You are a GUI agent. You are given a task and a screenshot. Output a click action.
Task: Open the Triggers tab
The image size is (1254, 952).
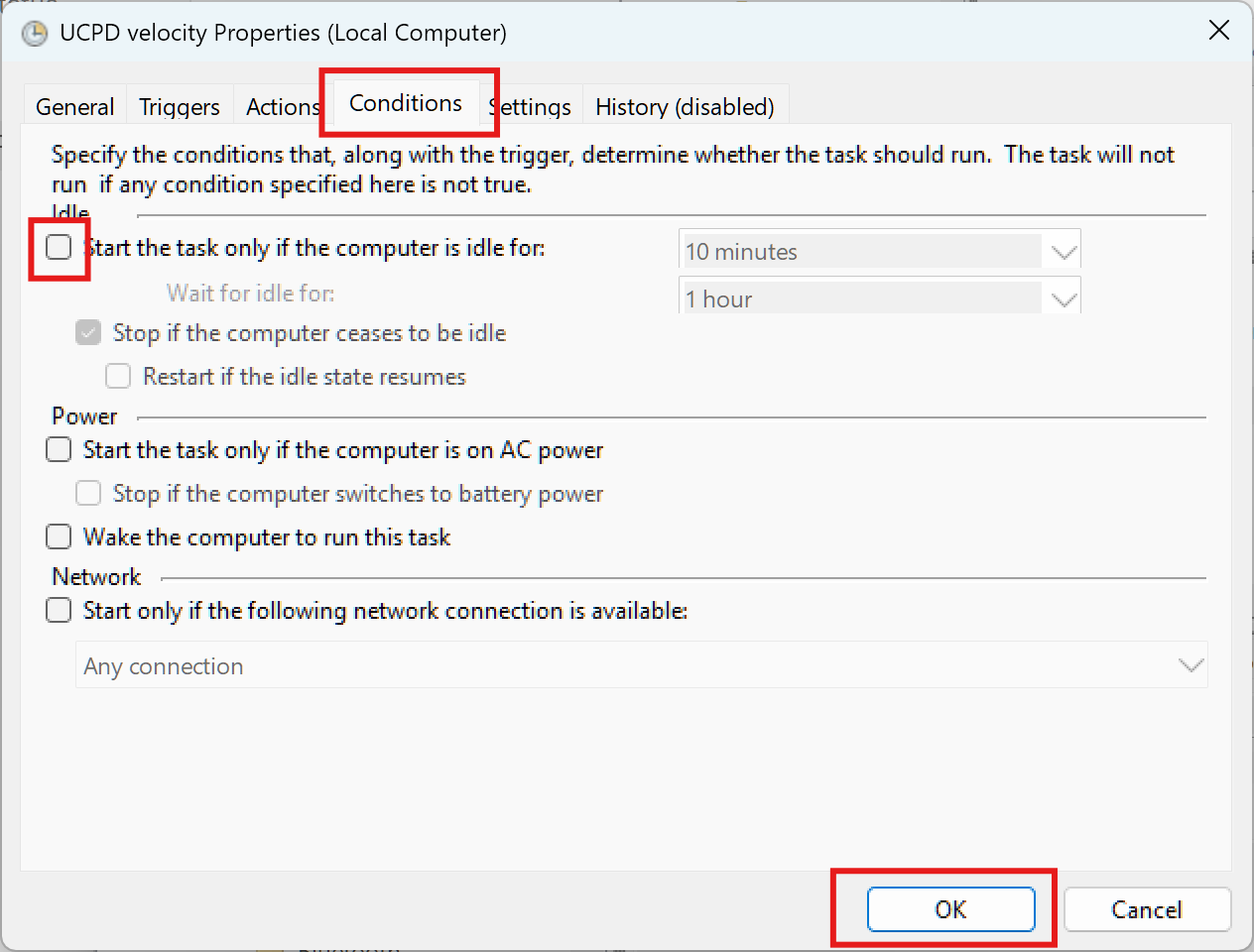click(x=179, y=107)
